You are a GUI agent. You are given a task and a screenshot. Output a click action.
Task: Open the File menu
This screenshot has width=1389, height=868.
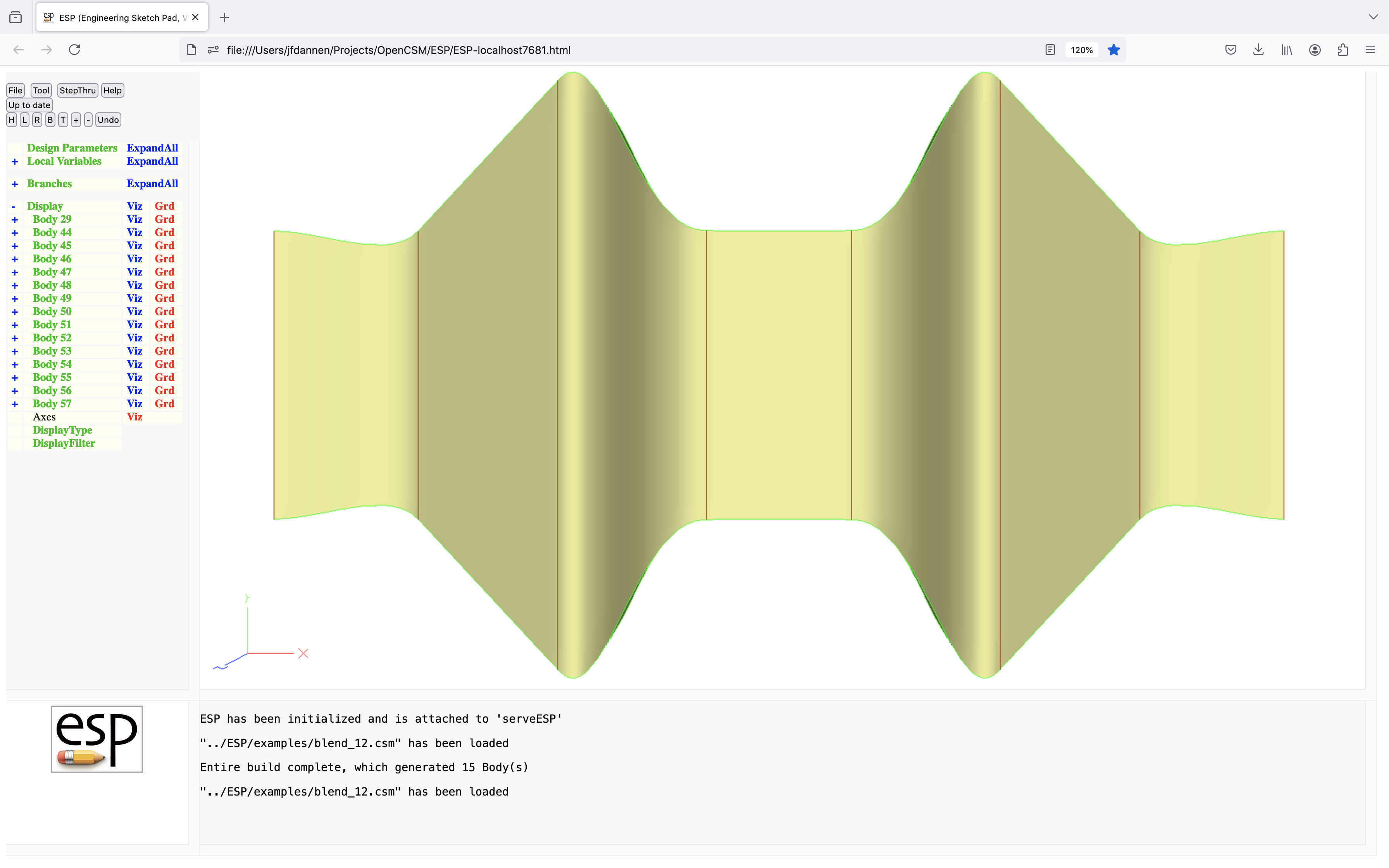click(16, 91)
